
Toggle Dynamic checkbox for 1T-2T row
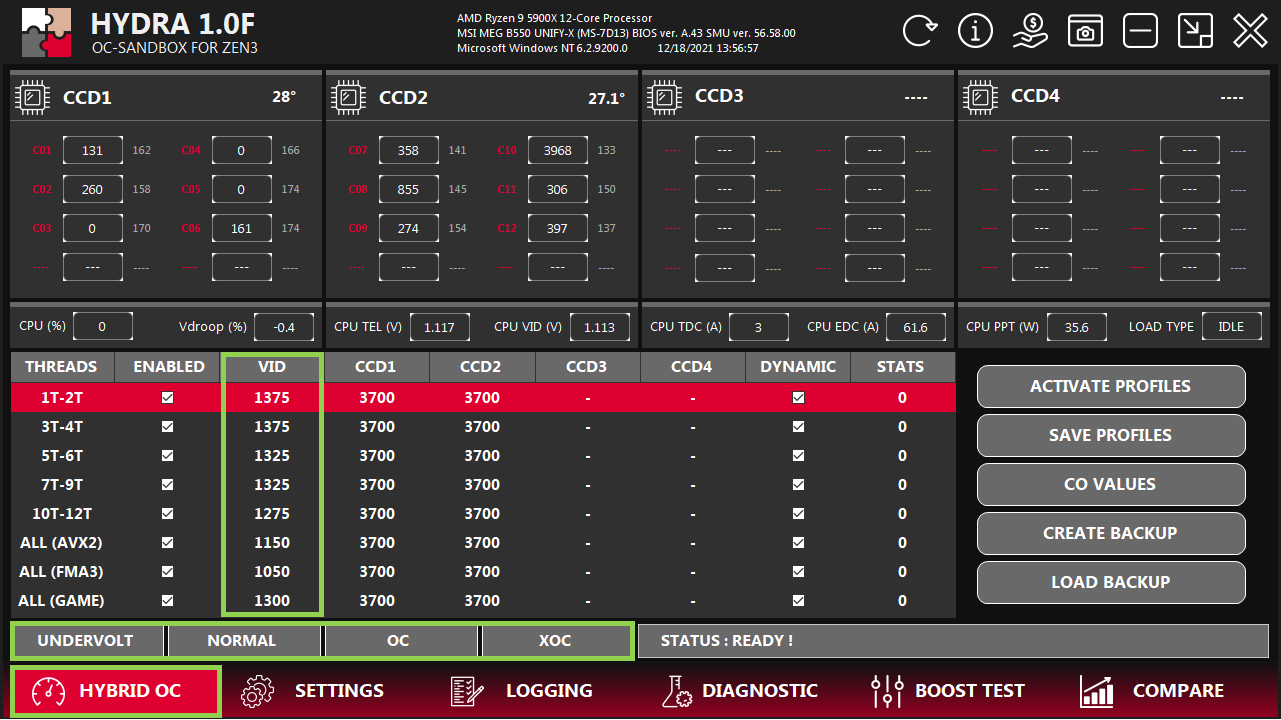tap(798, 398)
